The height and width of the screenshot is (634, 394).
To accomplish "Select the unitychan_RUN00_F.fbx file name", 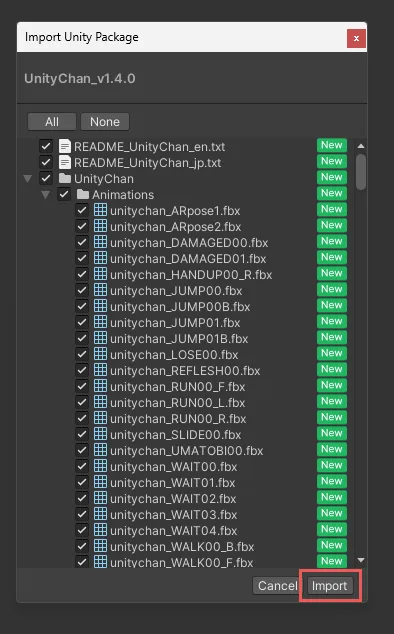I will [178, 387].
